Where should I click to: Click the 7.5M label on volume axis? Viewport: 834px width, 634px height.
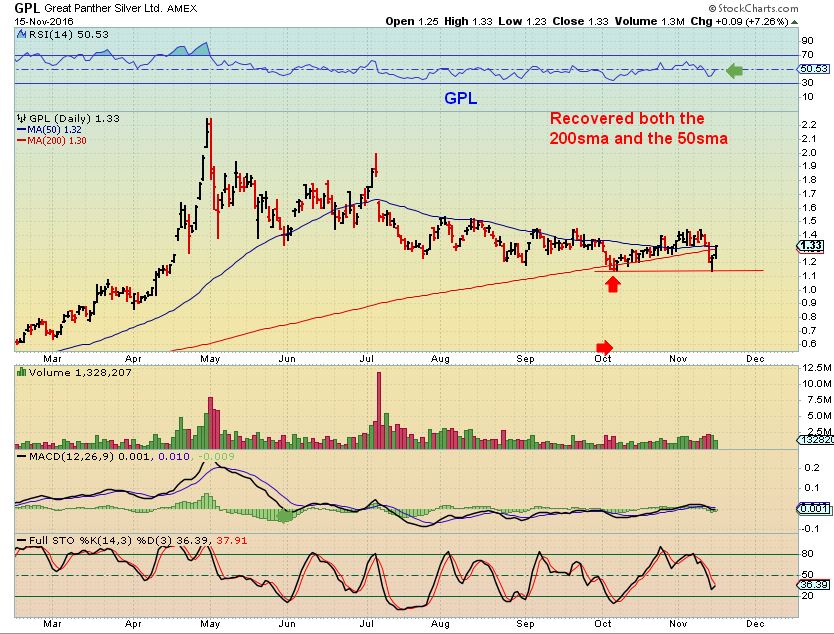819,399
